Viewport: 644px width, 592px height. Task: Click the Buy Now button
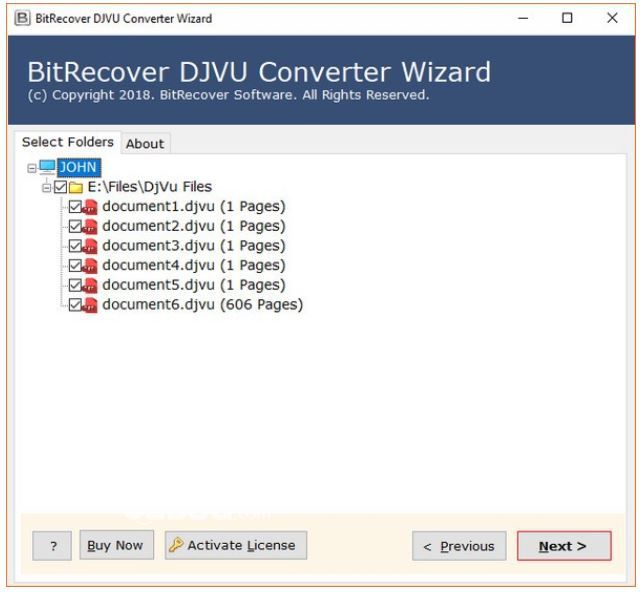tap(117, 545)
